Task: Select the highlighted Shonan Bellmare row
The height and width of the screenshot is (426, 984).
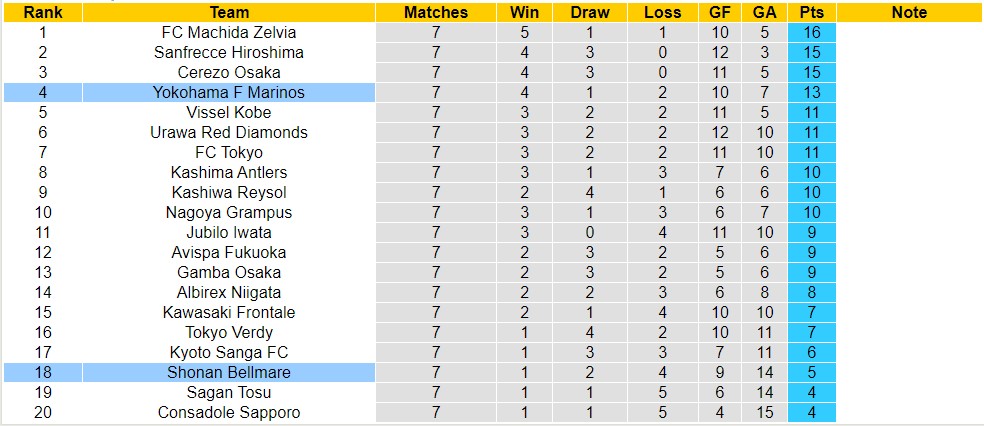Action: pos(229,372)
